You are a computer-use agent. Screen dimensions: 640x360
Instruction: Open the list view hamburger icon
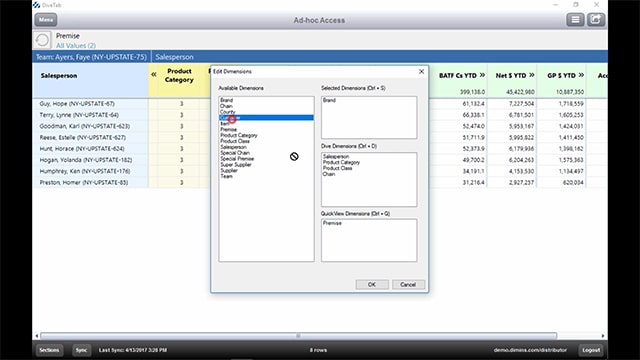pos(575,20)
